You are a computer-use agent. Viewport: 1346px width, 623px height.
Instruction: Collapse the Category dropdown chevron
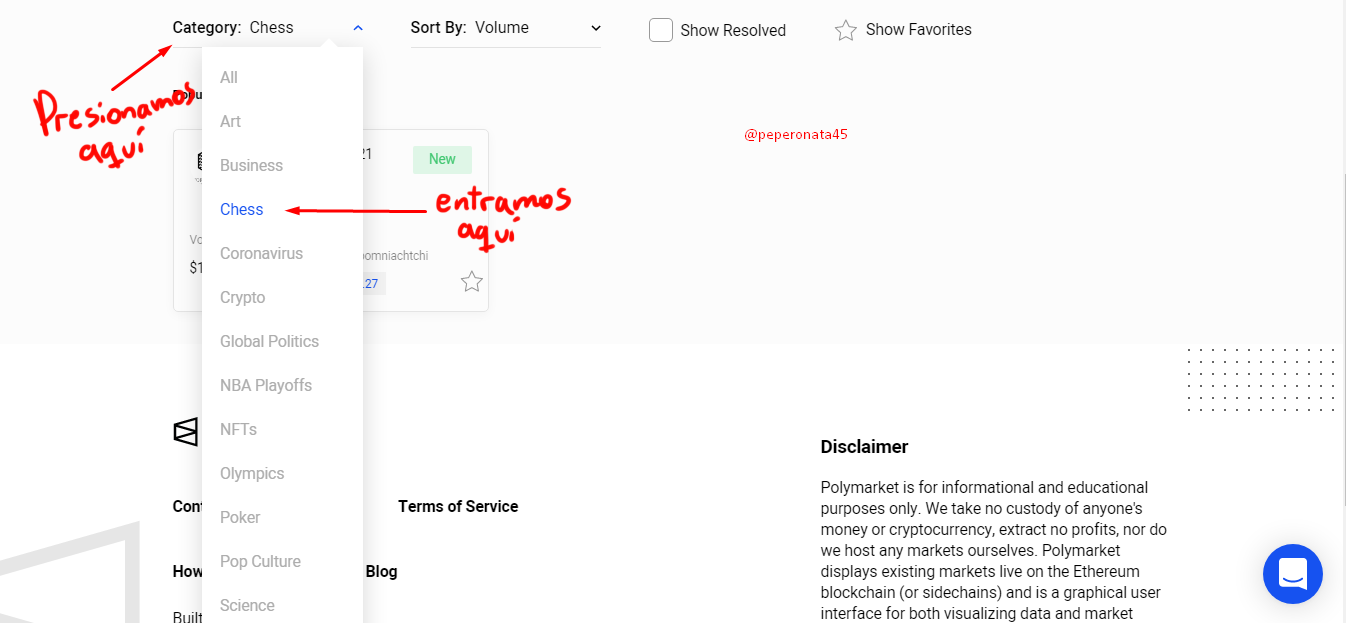pyautogui.click(x=358, y=28)
